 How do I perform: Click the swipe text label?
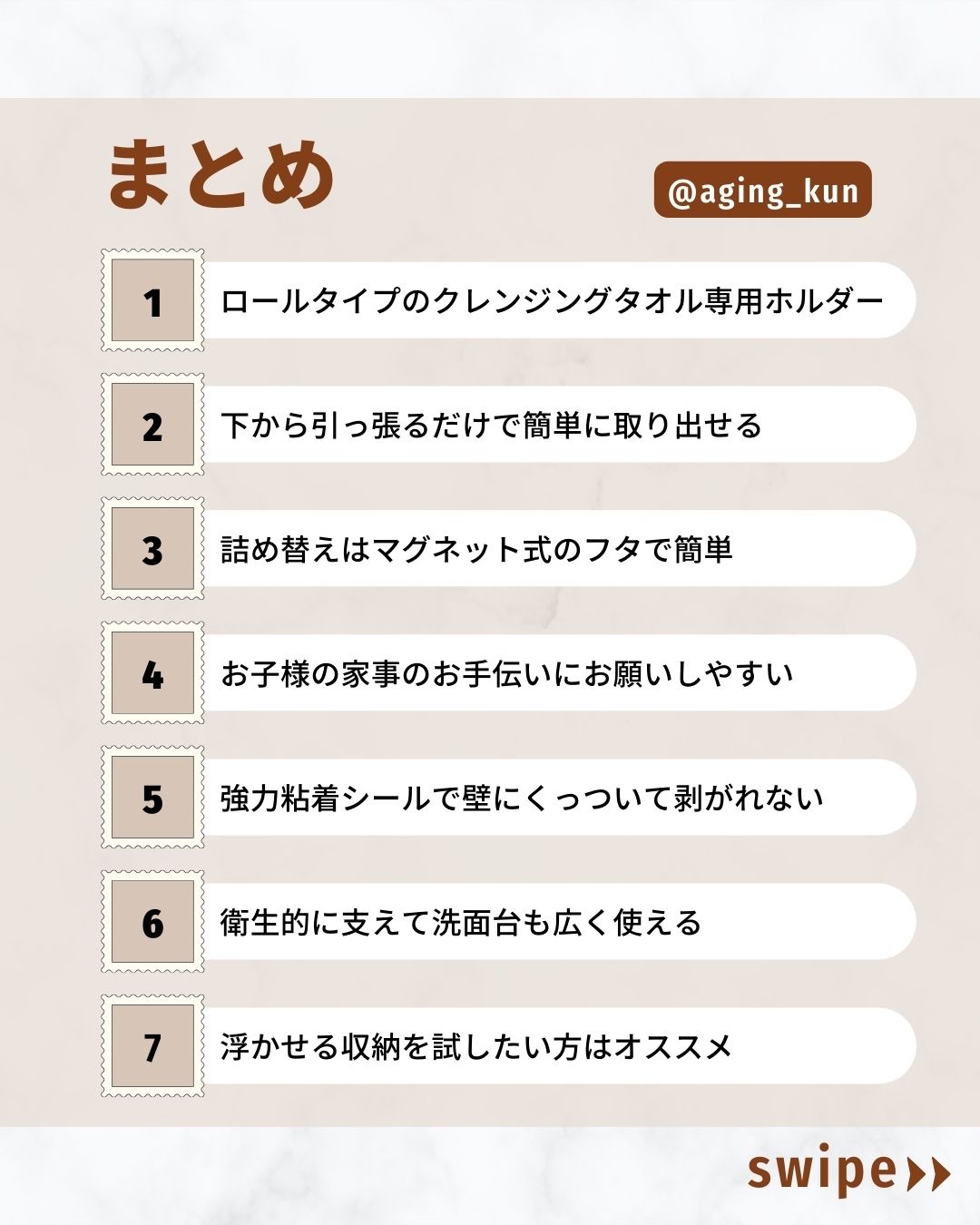click(821, 1171)
